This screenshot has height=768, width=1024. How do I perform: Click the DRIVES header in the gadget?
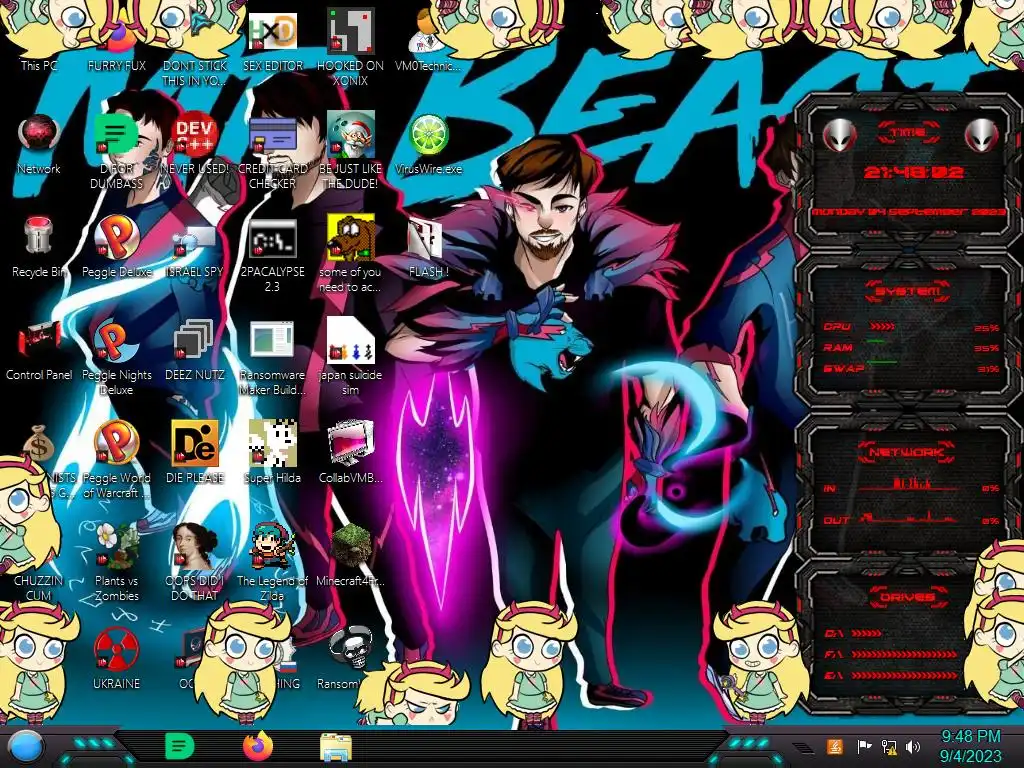click(907, 597)
